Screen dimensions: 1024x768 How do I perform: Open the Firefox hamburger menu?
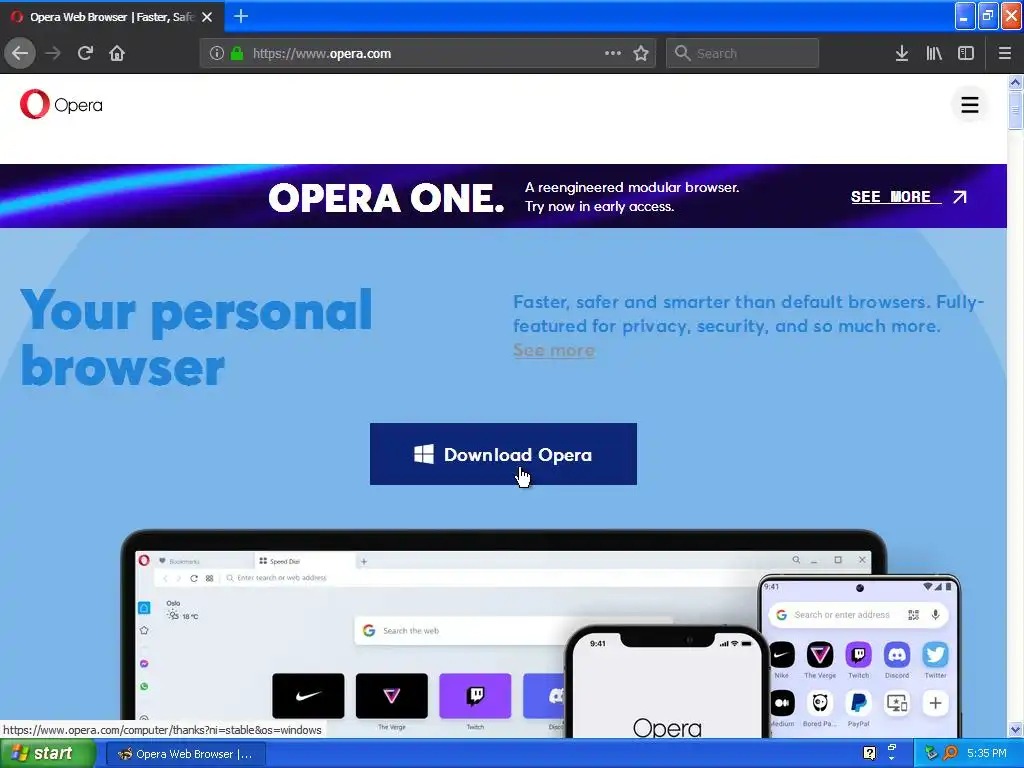coord(1004,53)
